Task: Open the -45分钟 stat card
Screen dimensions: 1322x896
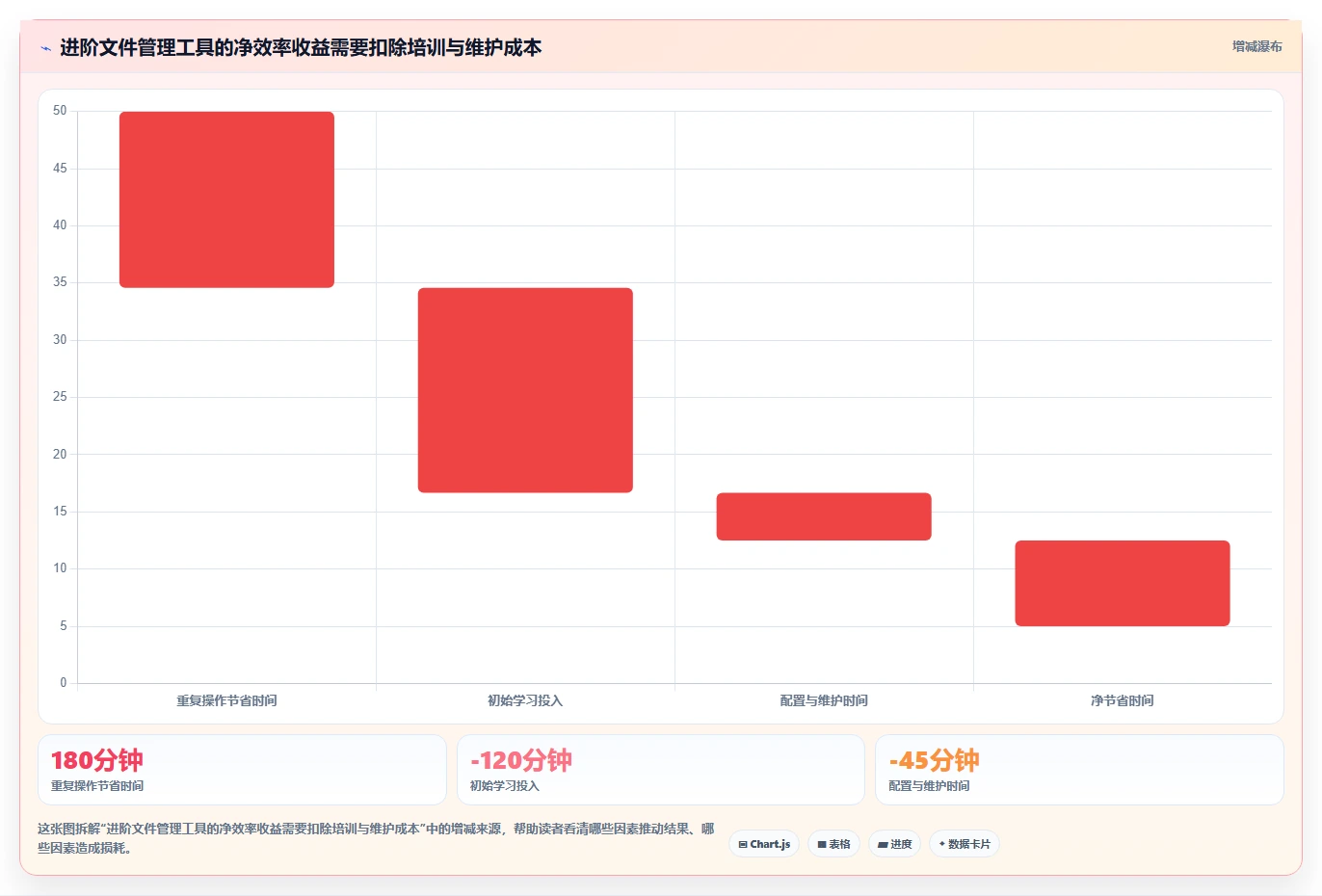Action: 1079,770
